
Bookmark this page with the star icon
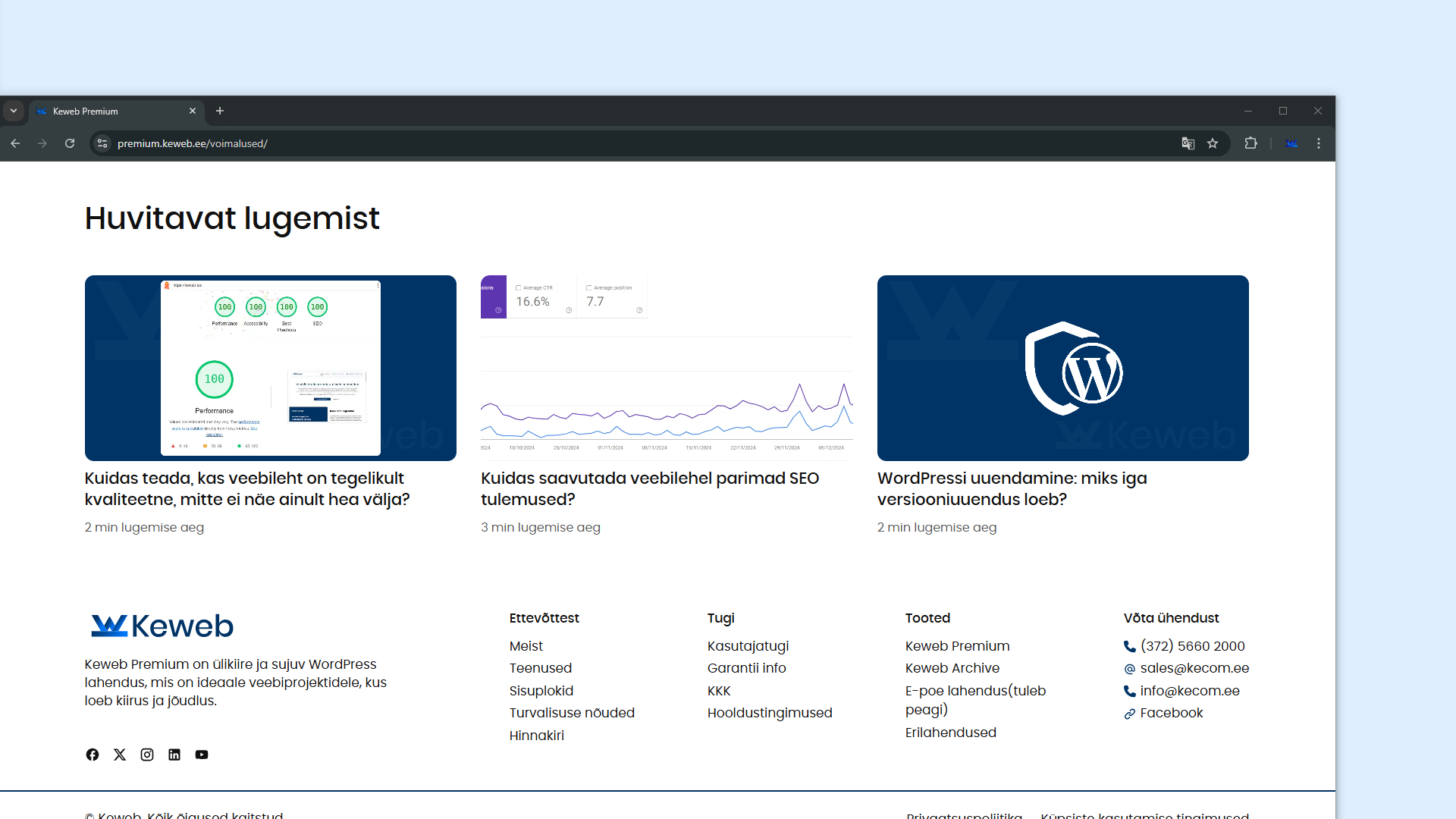pyautogui.click(x=1213, y=143)
